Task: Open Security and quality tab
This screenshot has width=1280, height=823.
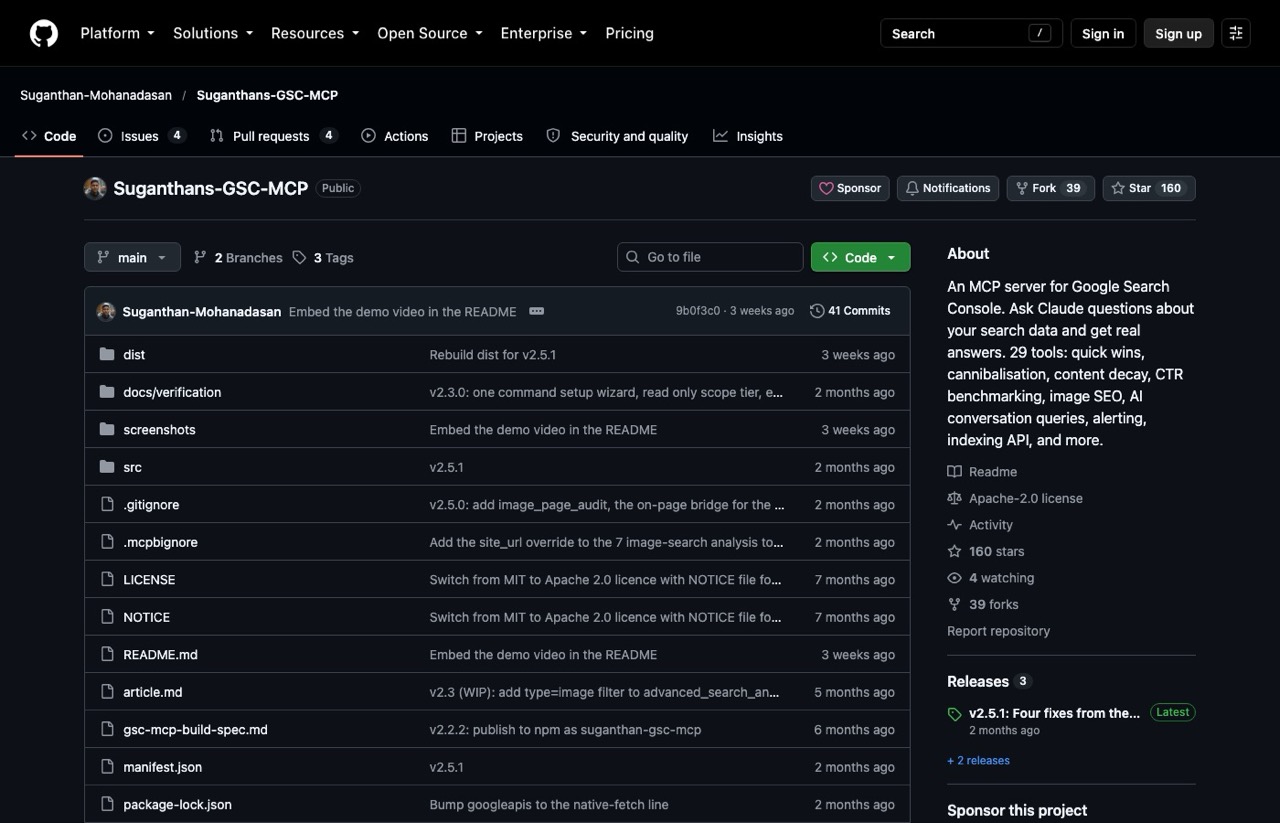Action: [x=617, y=136]
